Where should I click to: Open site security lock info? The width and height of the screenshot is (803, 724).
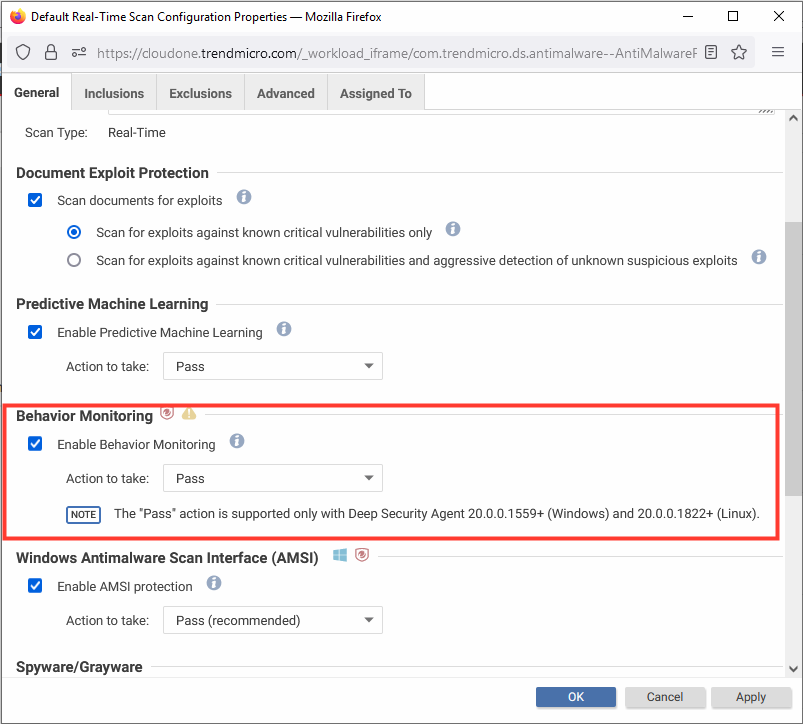click(51, 52)
